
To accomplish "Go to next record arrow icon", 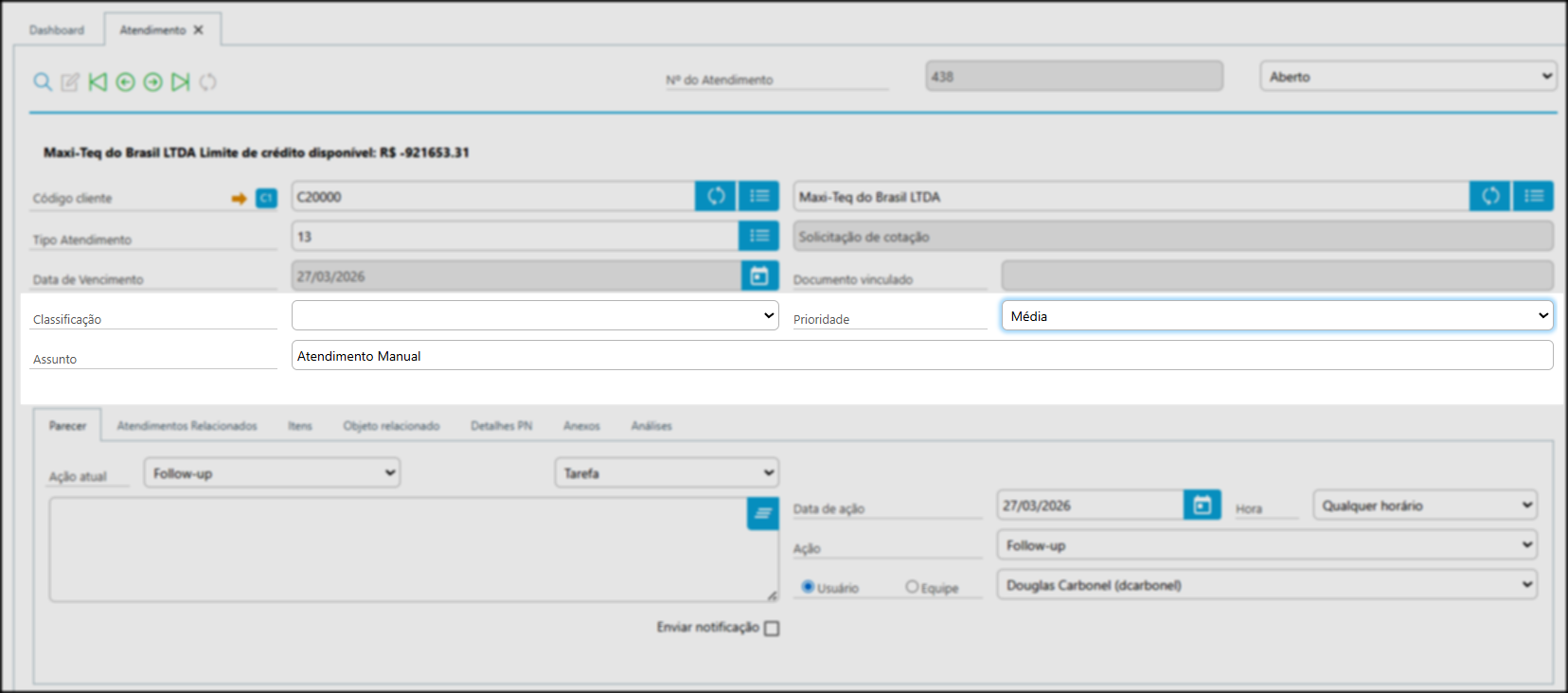I will coord(152,82).
